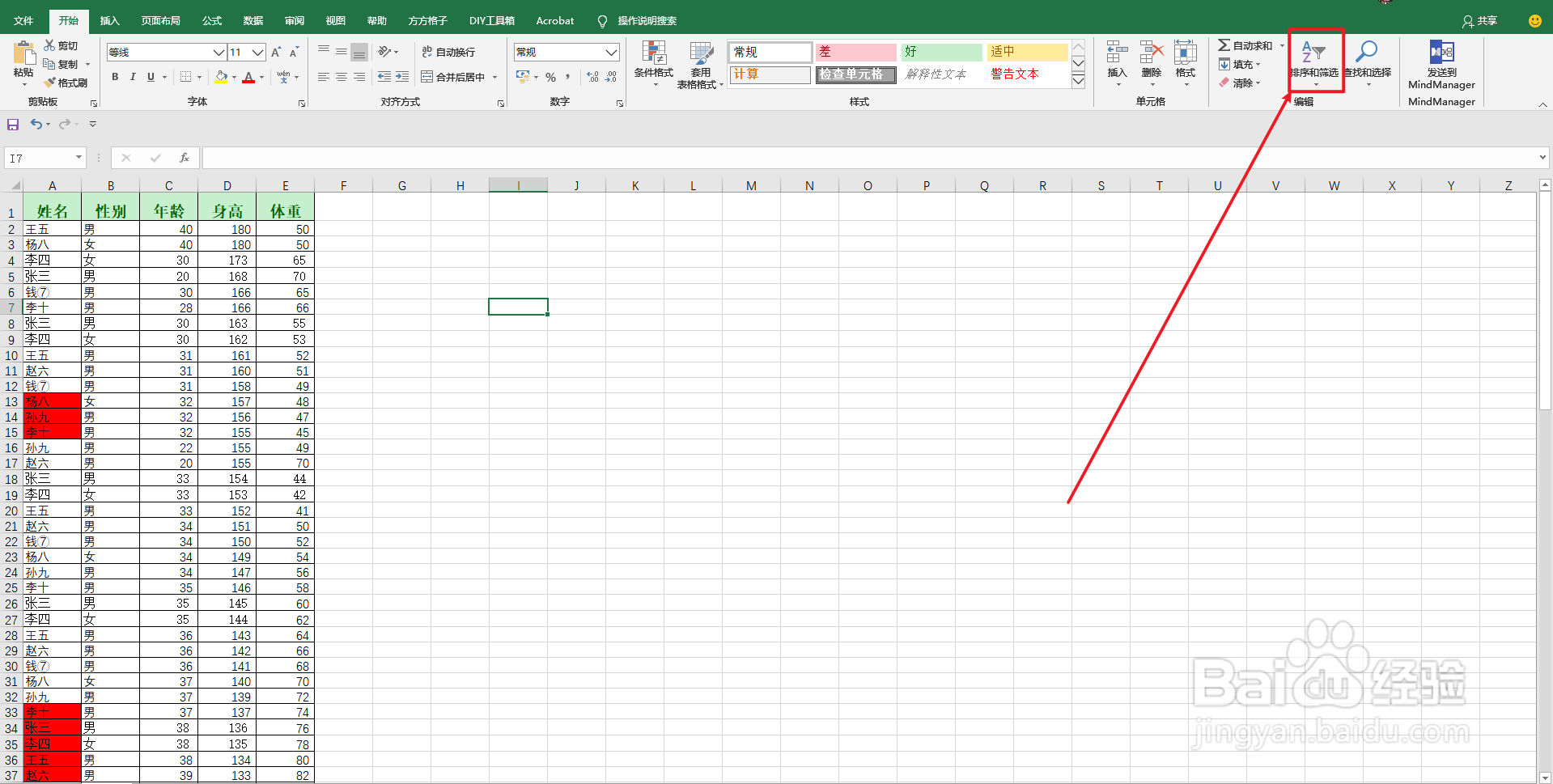1553x784 pixels.
Task: Set top vertical alignment
Action: pyautogui.click(x=324, y=52)
